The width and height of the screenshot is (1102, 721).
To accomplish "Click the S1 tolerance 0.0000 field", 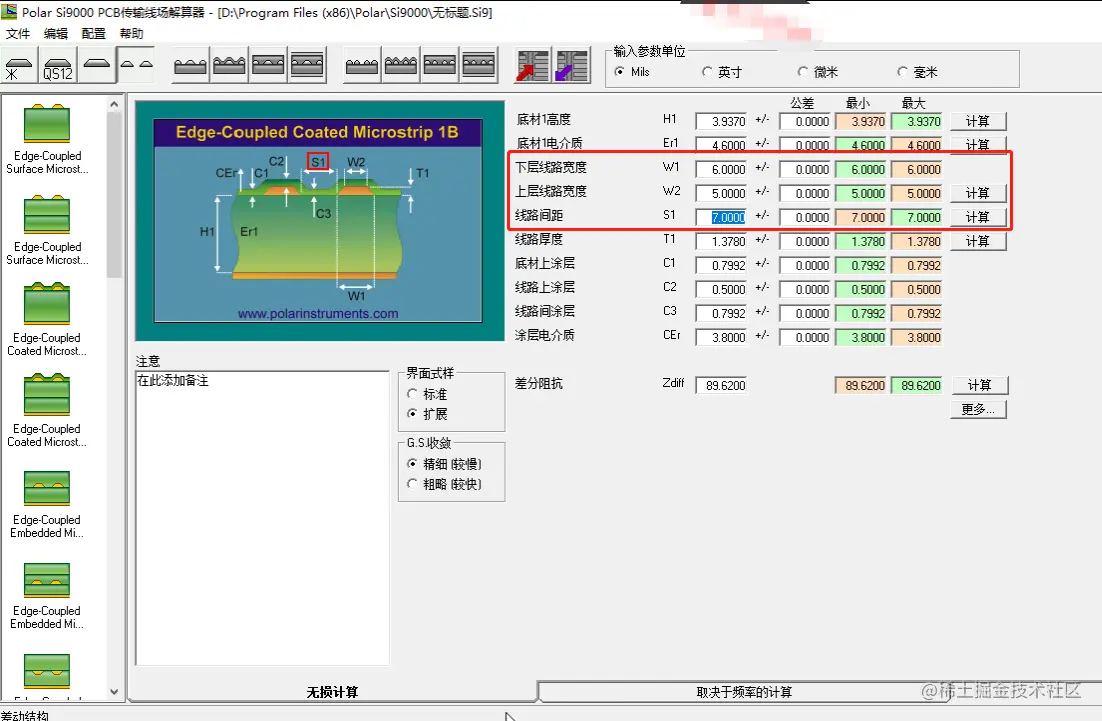I will coord(805,217).
